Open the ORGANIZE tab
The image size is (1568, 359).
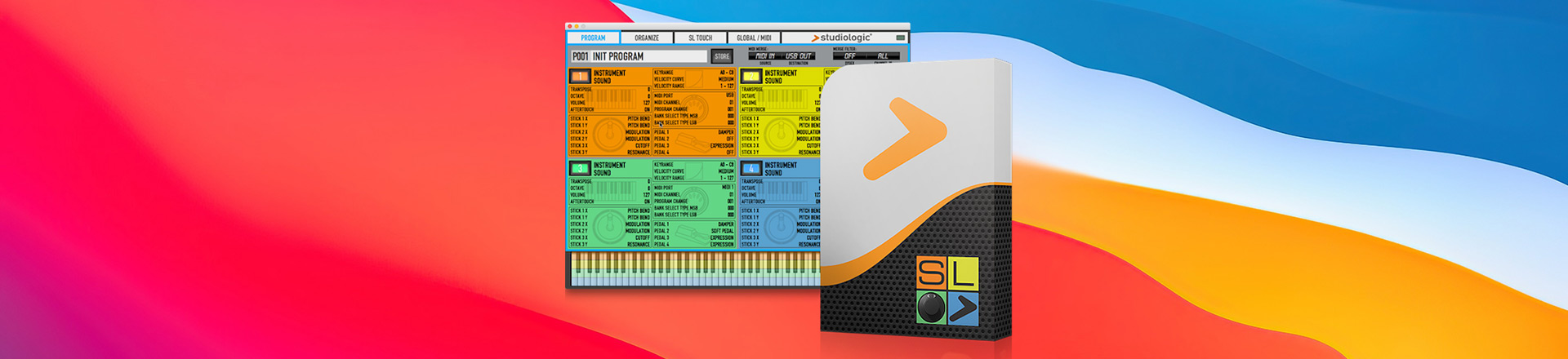coord(647,38)
